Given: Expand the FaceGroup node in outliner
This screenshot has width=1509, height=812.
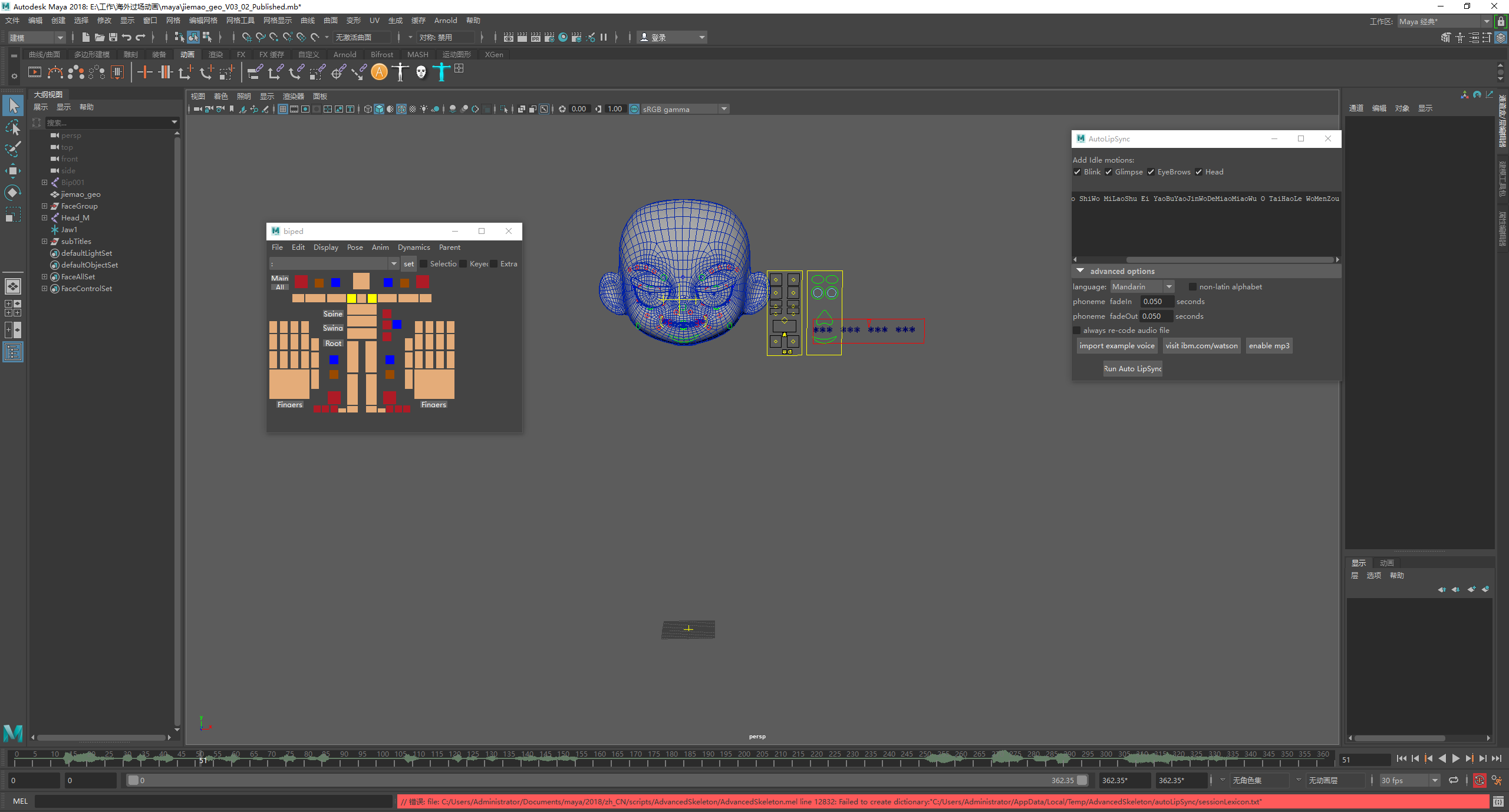Looking at the screenshot, I should pyautogui.click(x=44, y=206).
